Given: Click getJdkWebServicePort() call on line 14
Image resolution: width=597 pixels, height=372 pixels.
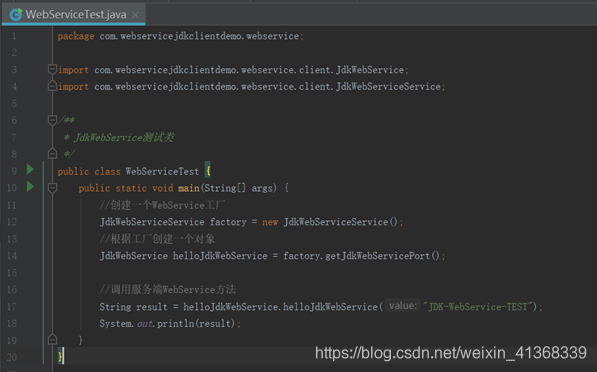Looking at the screenshot, I should pos(382,256).
